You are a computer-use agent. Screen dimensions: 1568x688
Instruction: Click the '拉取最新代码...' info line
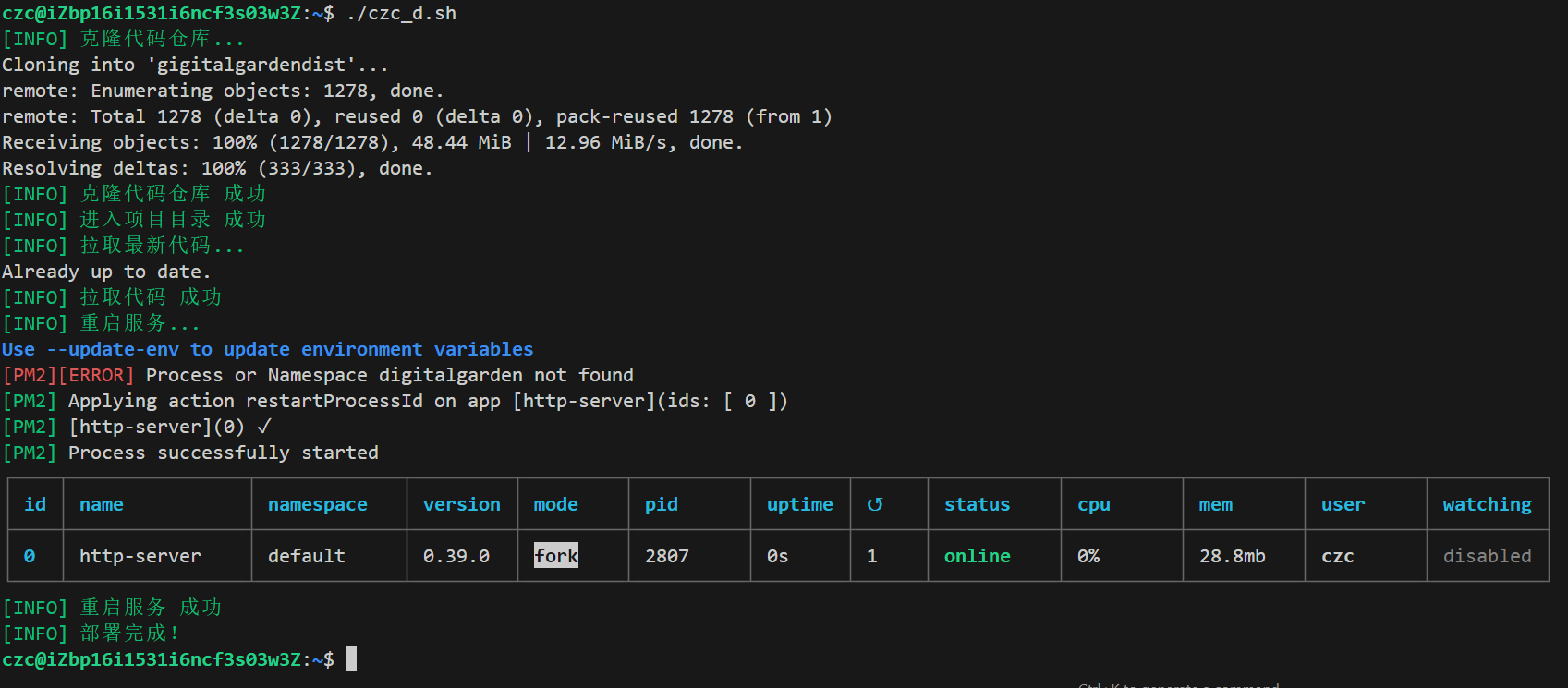point(123,246)
